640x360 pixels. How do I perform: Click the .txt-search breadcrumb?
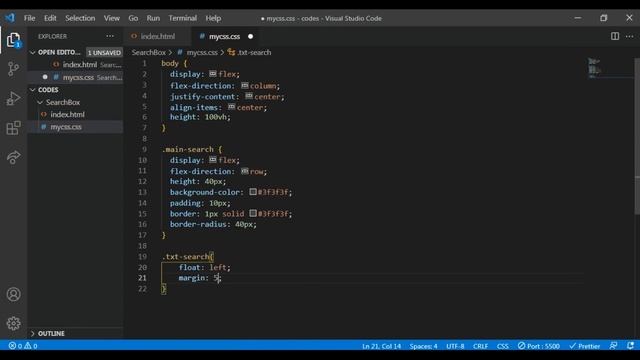[x=254, y=52]
